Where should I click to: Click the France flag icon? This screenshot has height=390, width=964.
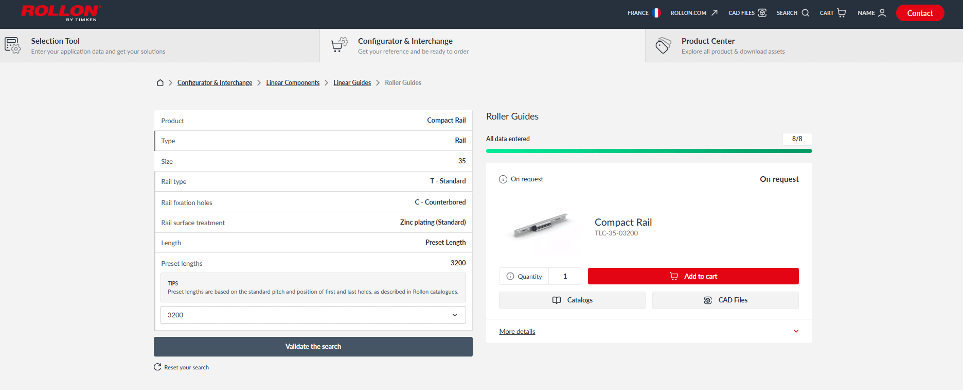[x=656, y=12]
